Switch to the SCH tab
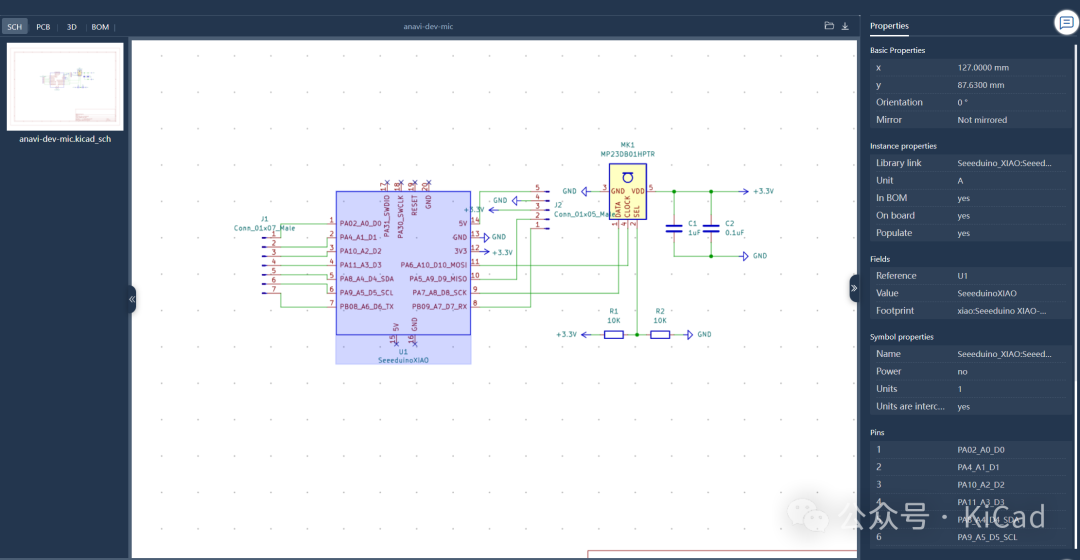Image resolution: width=1080 pixels, height=560 pixels. point(14,27)
